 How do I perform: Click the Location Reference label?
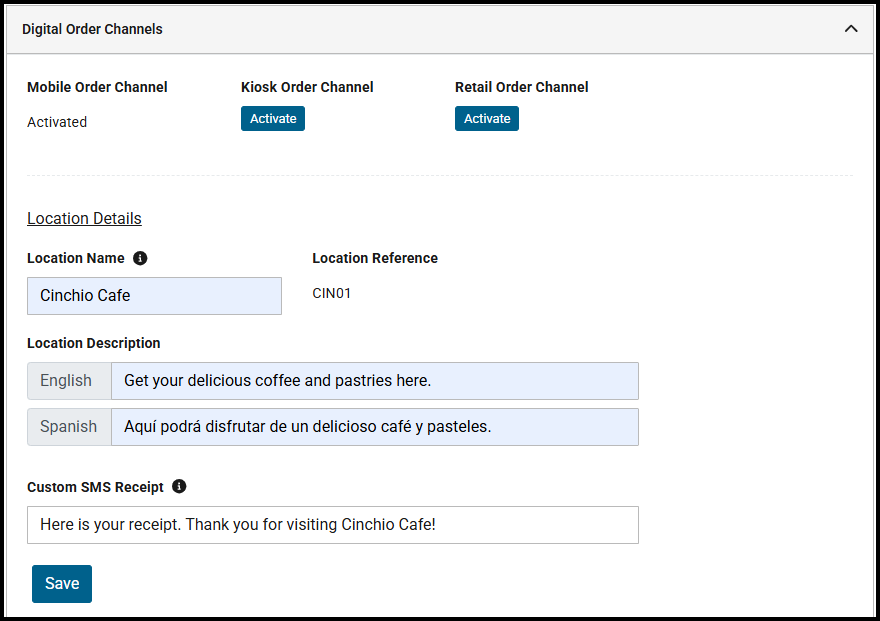tap(375, 258)
